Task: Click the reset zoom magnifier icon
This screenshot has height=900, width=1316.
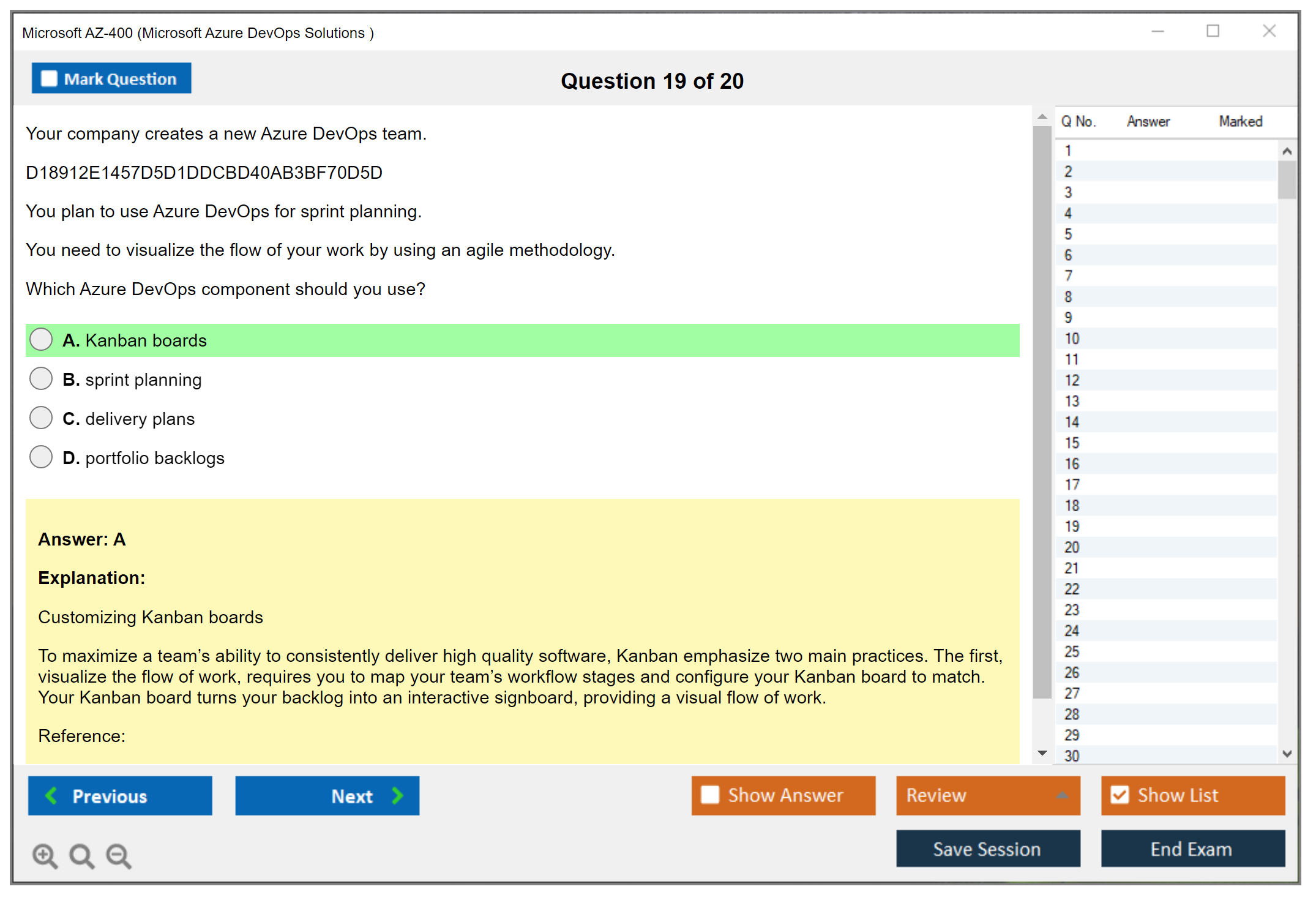Action: tap(81, 855)
